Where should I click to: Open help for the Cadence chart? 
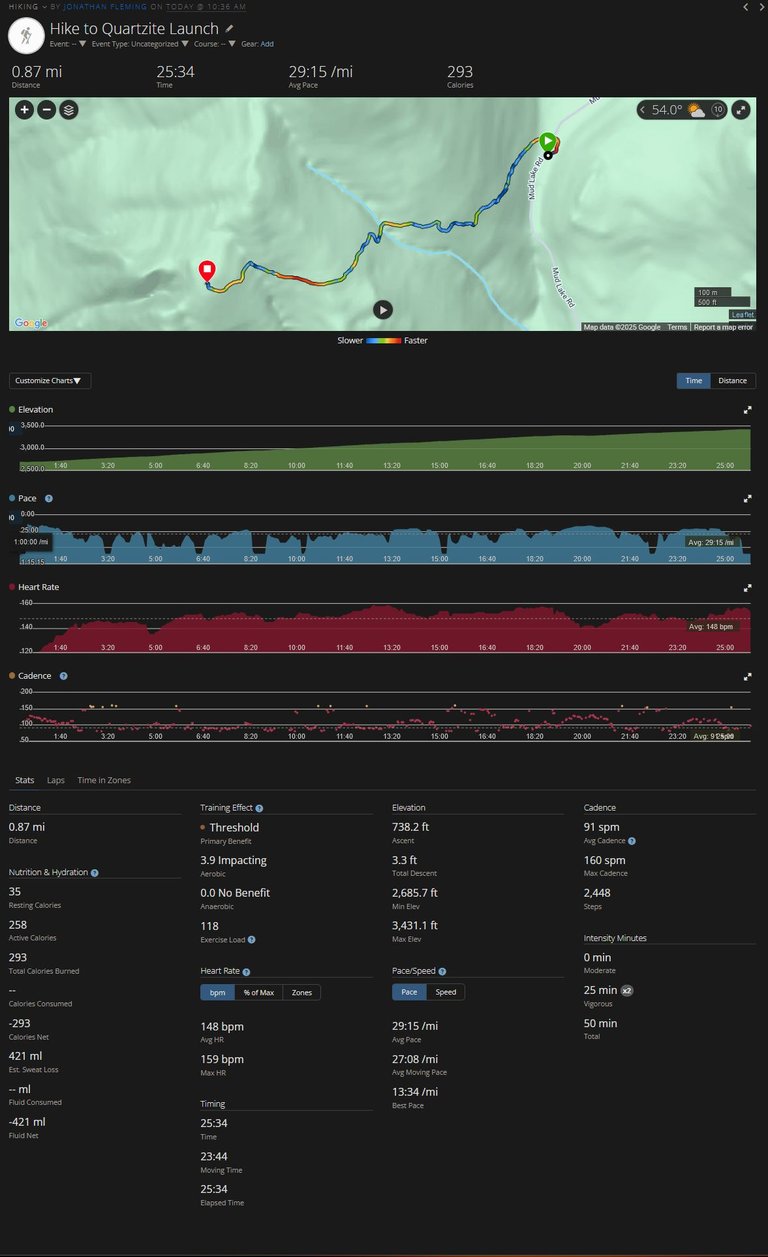click(63, 676)
